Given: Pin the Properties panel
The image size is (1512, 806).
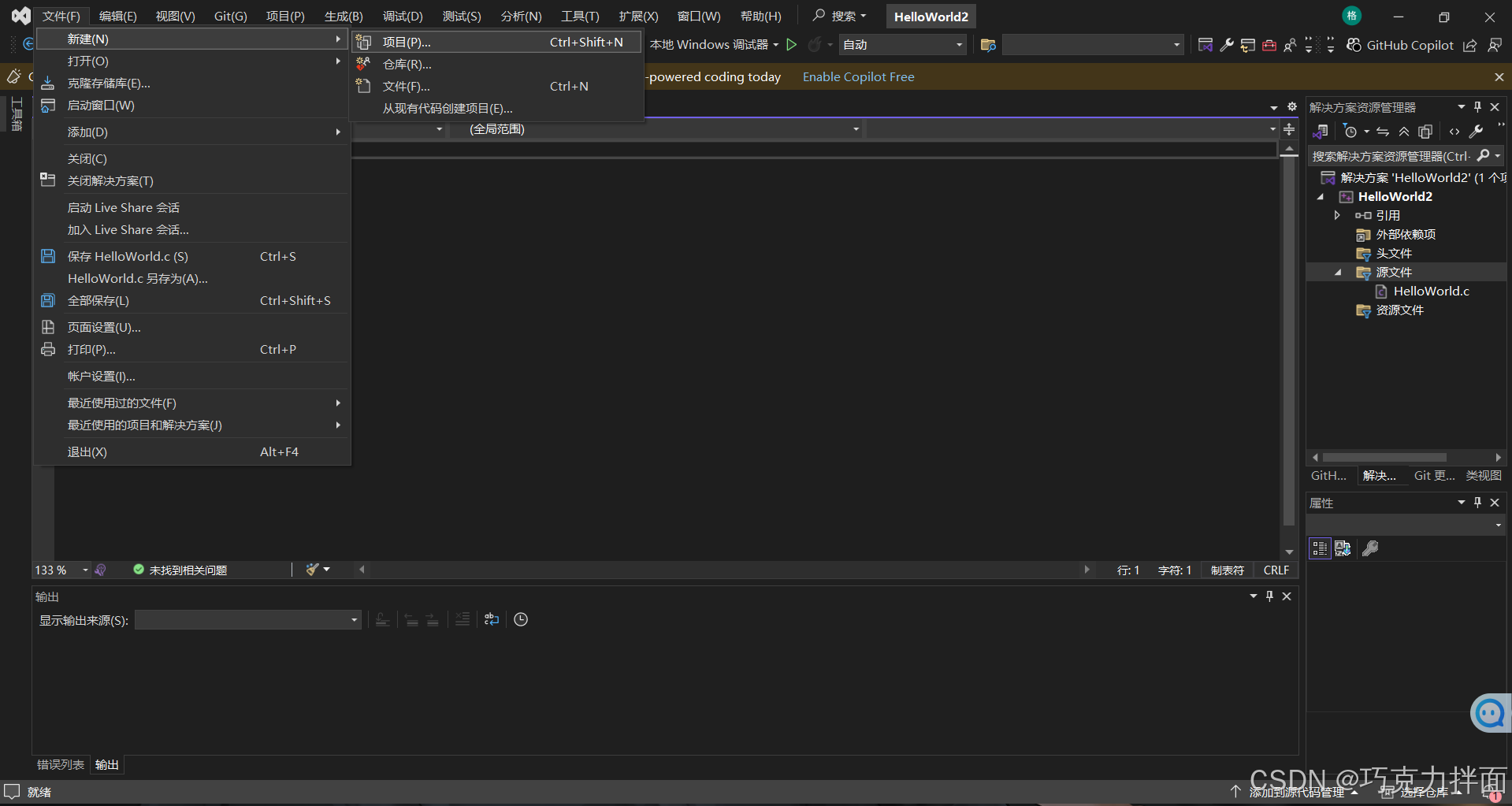Looking at the screenshot, I should click(1477, 503).
